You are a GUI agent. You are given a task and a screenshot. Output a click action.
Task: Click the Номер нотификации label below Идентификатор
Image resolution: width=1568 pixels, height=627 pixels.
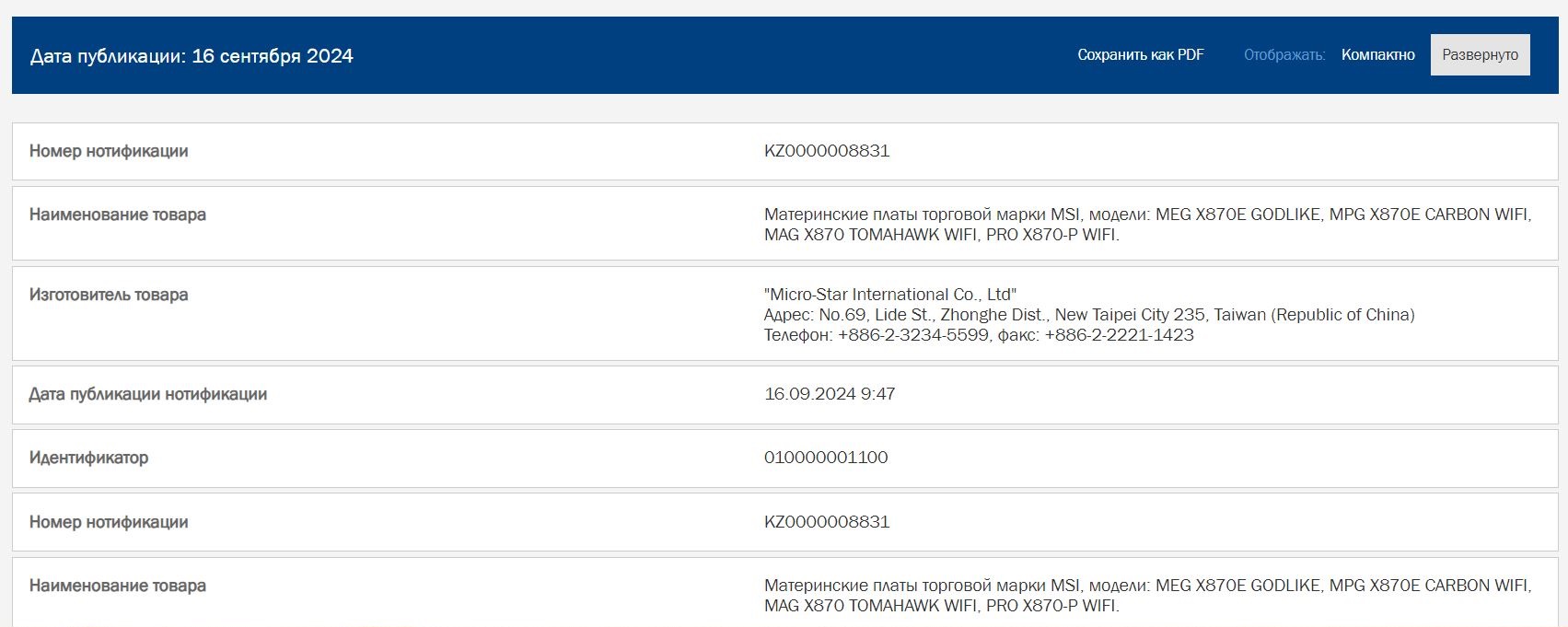[x=109, y=522]
